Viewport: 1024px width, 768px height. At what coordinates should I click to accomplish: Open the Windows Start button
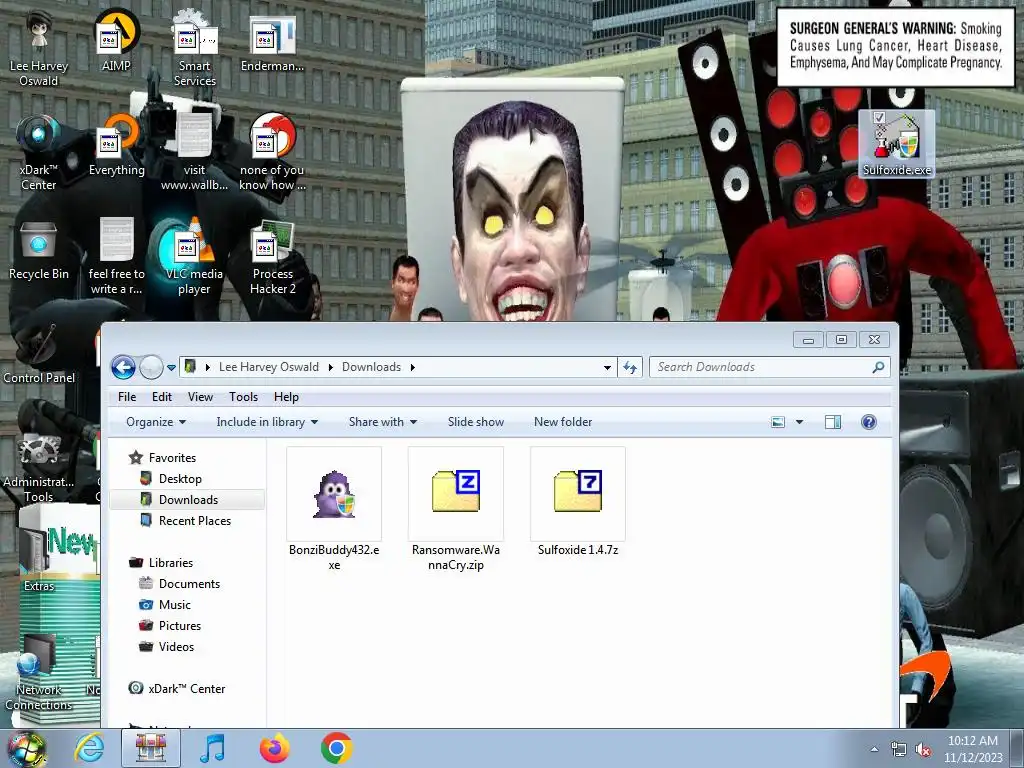[26, 748]
